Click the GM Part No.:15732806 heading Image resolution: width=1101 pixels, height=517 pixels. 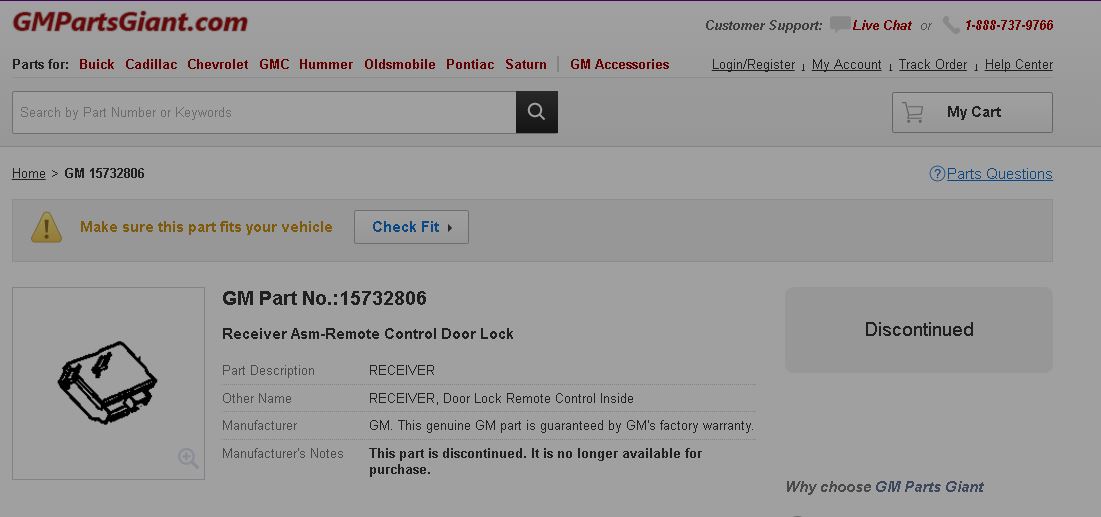pyautogui.click(x=324, y=299)
